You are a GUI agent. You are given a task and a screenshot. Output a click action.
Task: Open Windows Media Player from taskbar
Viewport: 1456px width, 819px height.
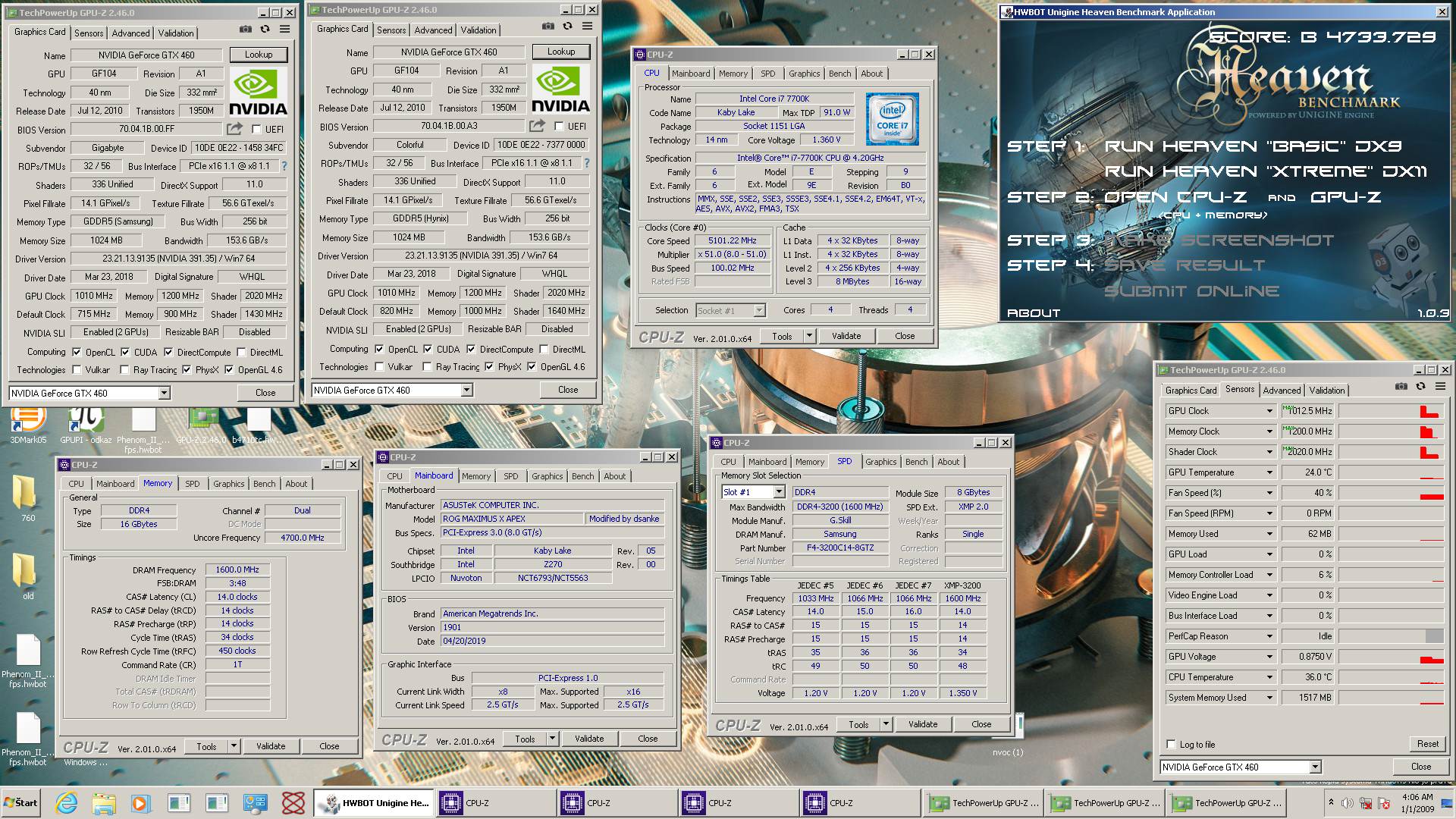pos(140,803)
